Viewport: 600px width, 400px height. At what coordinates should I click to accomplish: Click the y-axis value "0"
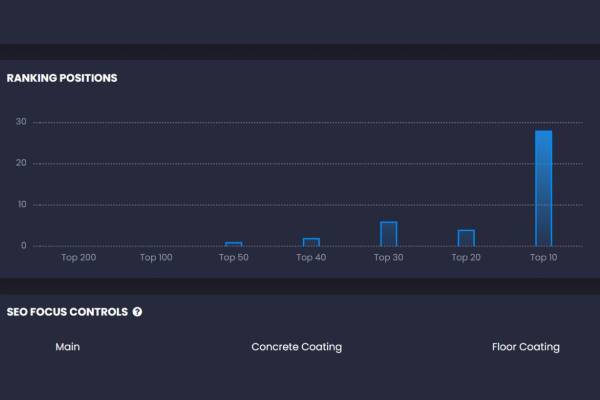click(x=24, y=245)
